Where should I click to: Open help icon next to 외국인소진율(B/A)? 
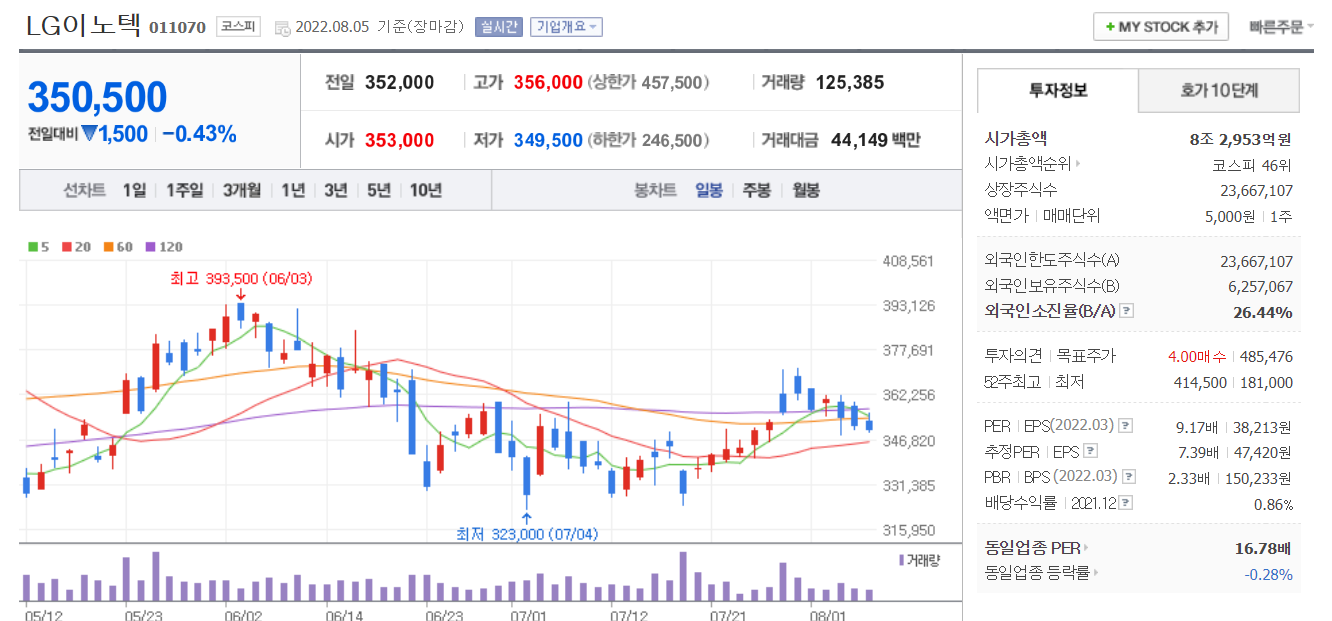tap(1127, 312)
